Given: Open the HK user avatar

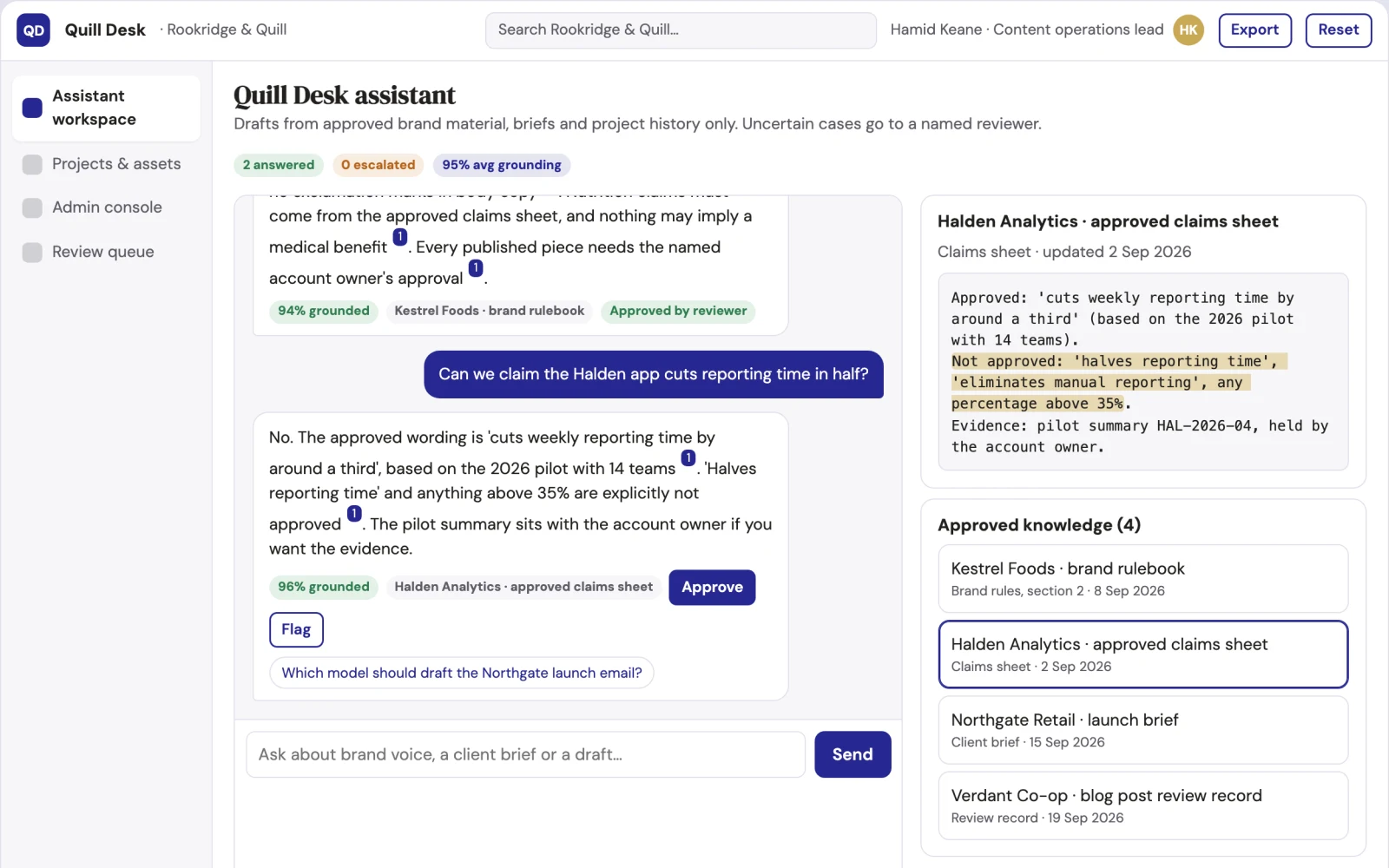Looking at the screenshot, I should tap(1188, 30).
